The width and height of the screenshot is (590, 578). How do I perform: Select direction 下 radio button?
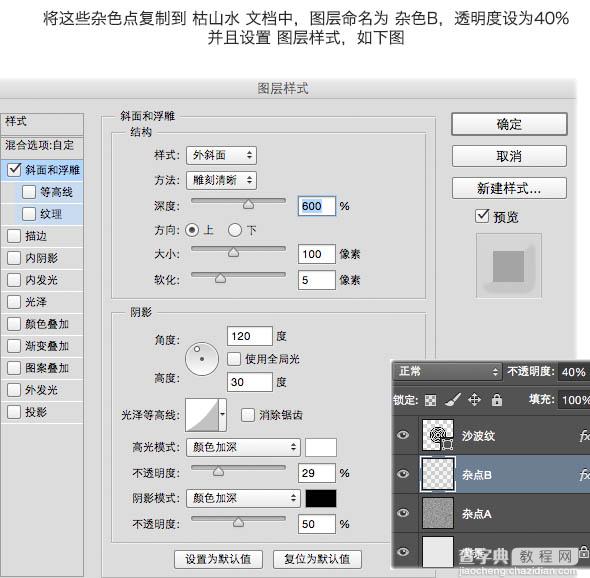click(x=235, y=230)
